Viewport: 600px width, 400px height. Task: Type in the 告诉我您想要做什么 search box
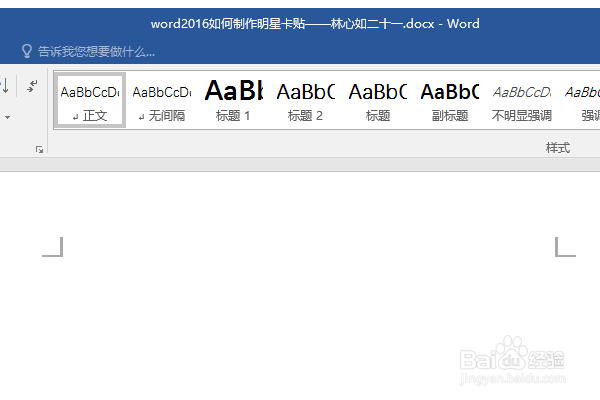[x=96, y=51]
